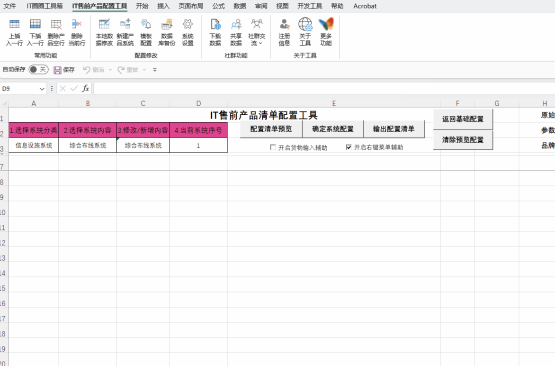
Task: Select the 3.修改/新增内容 header cell
Action: (x=143, y=130)
